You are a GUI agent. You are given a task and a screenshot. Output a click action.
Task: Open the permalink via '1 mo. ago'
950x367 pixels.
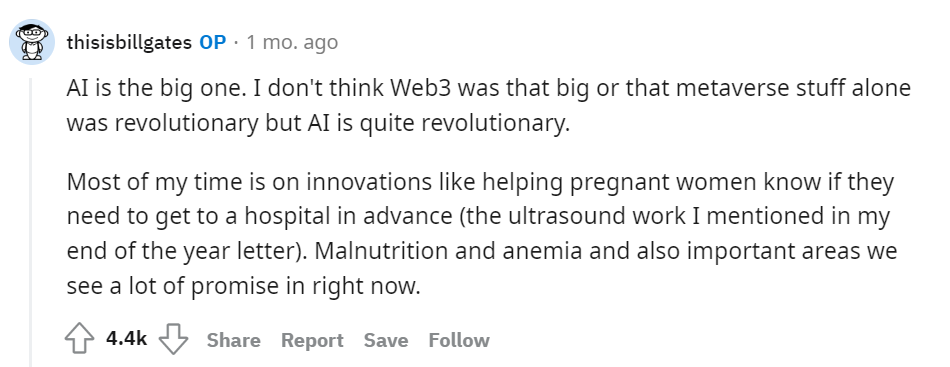click(x=292, y=42)
